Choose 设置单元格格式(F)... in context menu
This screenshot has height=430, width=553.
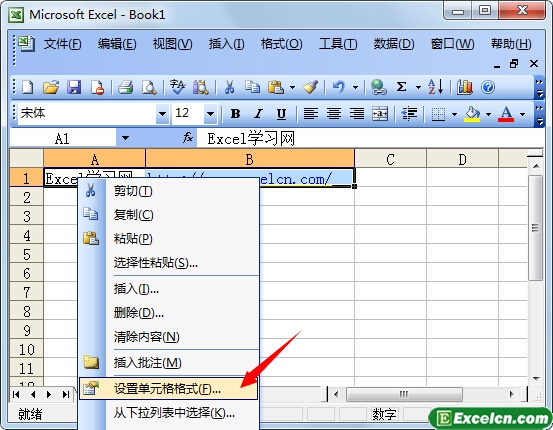169,388
